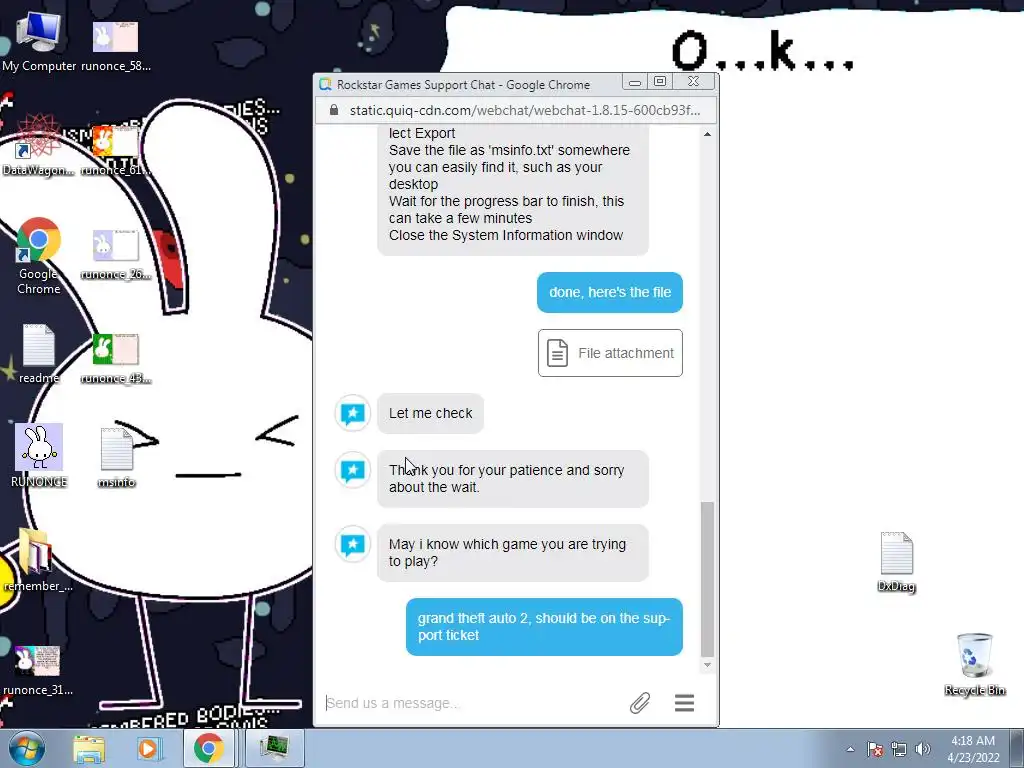Viewport: 1024px width, 768px height.
Task: Open the monitor app in taskbar
Action: (x=274, y=748)
